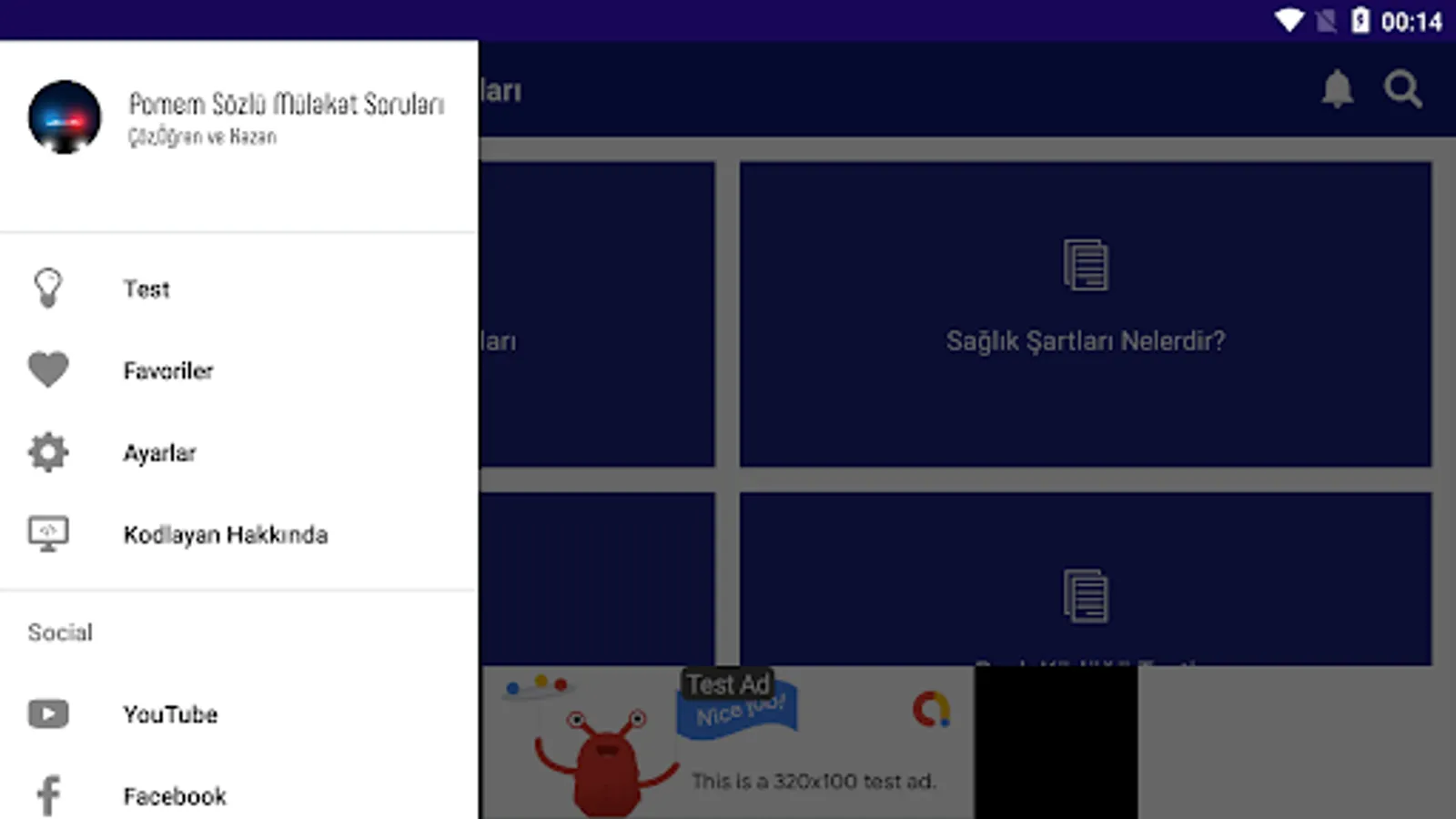Viewport: 1456px width, 819px height.
Task: Click the app avatar in drawer header
Action: pyautogui.click(x=65, y=117)
